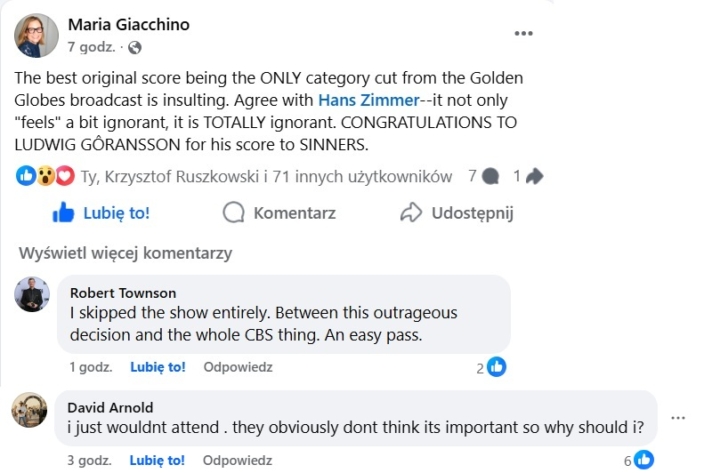Click the public globe privacy icon
This screenshot has height=473, width=704.
(x=135, y=47)
